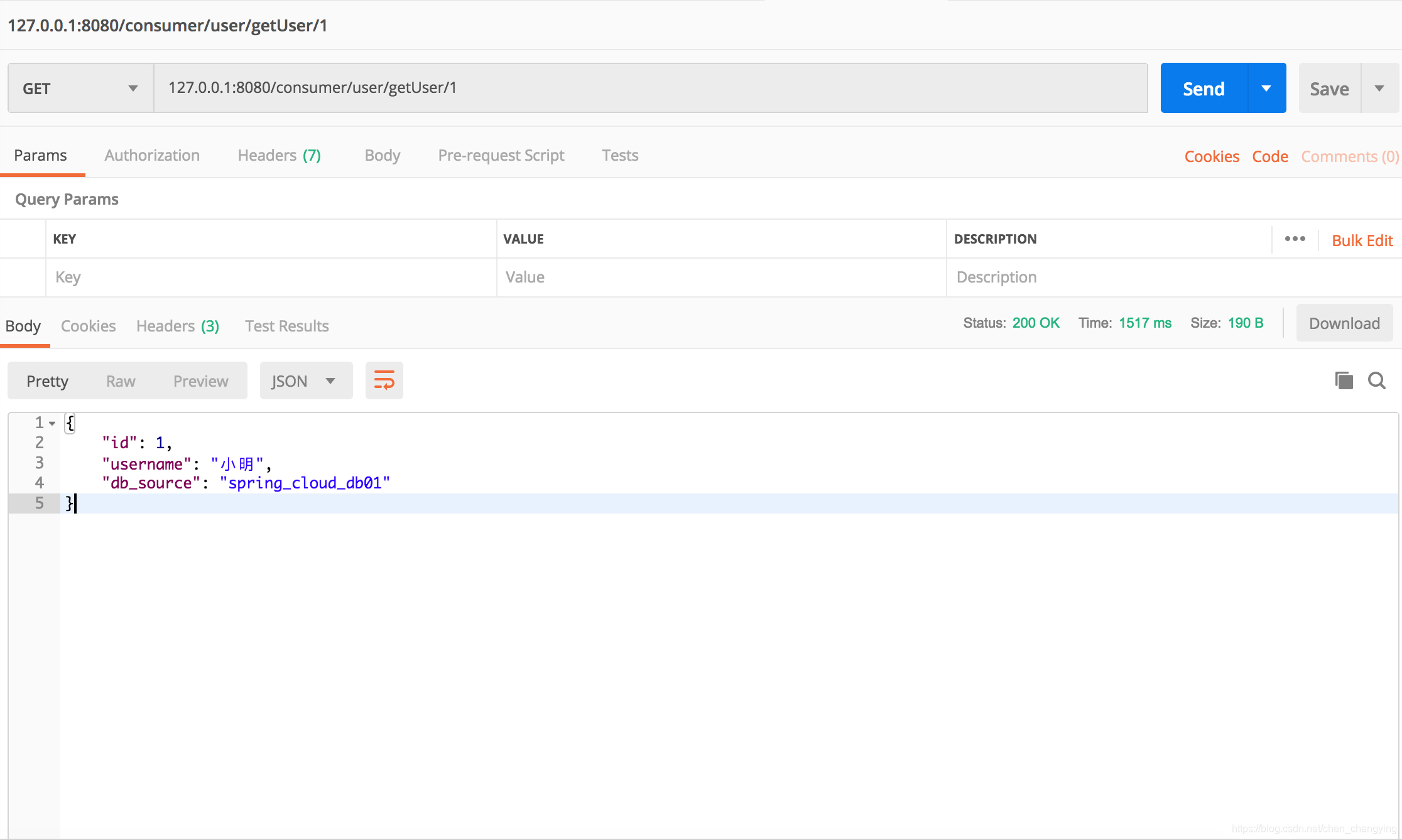Open the three-dot column options menu

[1295, 239]
